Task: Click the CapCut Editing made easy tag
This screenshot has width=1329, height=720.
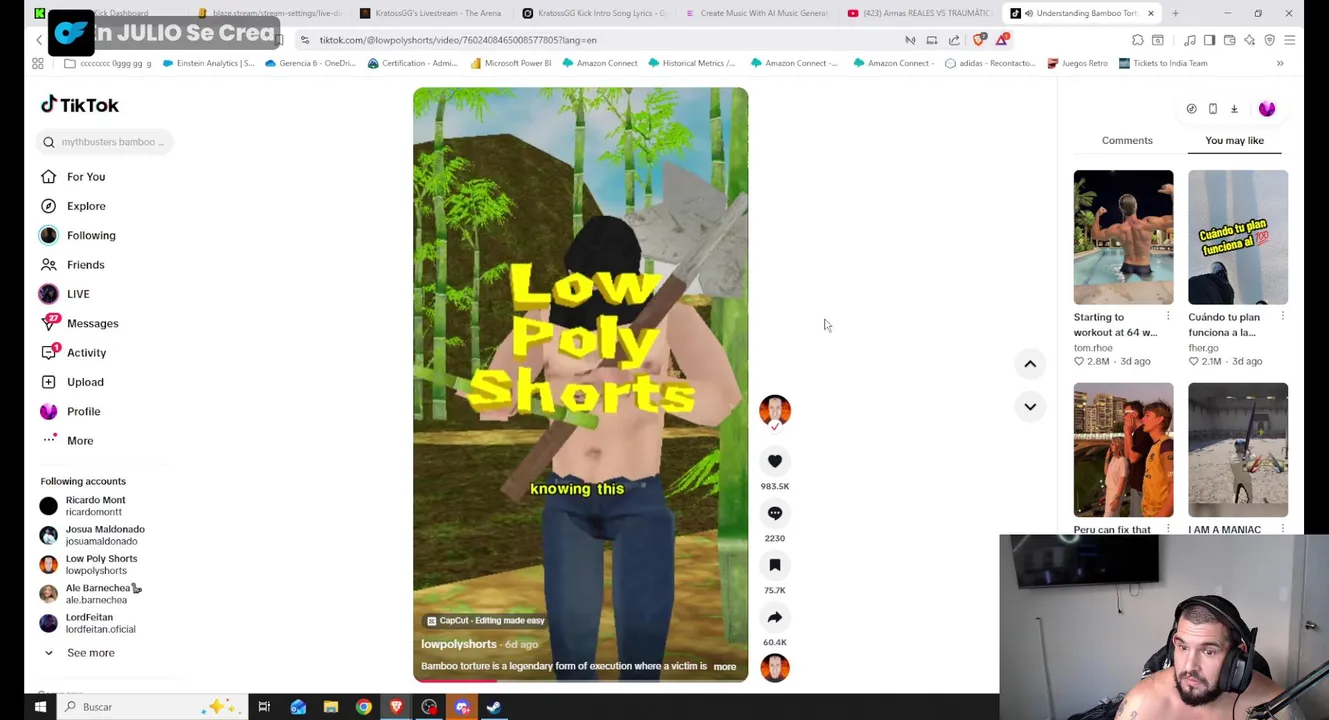Action: [x=486, y=621]
